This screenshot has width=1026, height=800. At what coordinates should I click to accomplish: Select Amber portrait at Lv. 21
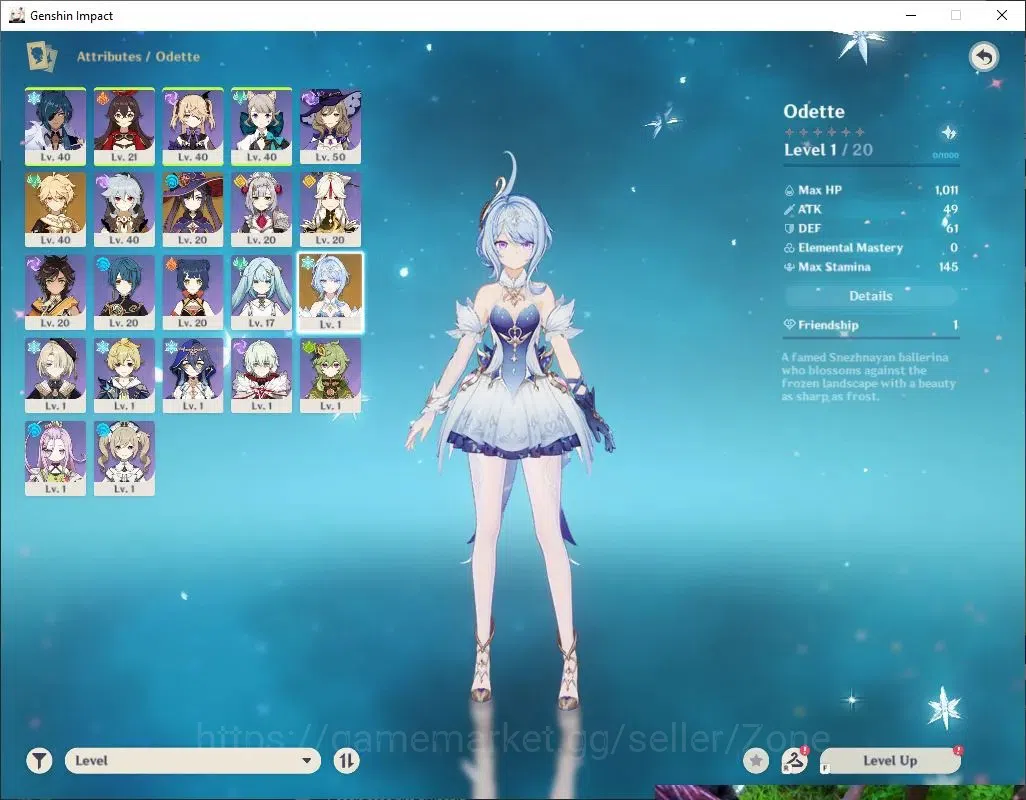point(124,126)
